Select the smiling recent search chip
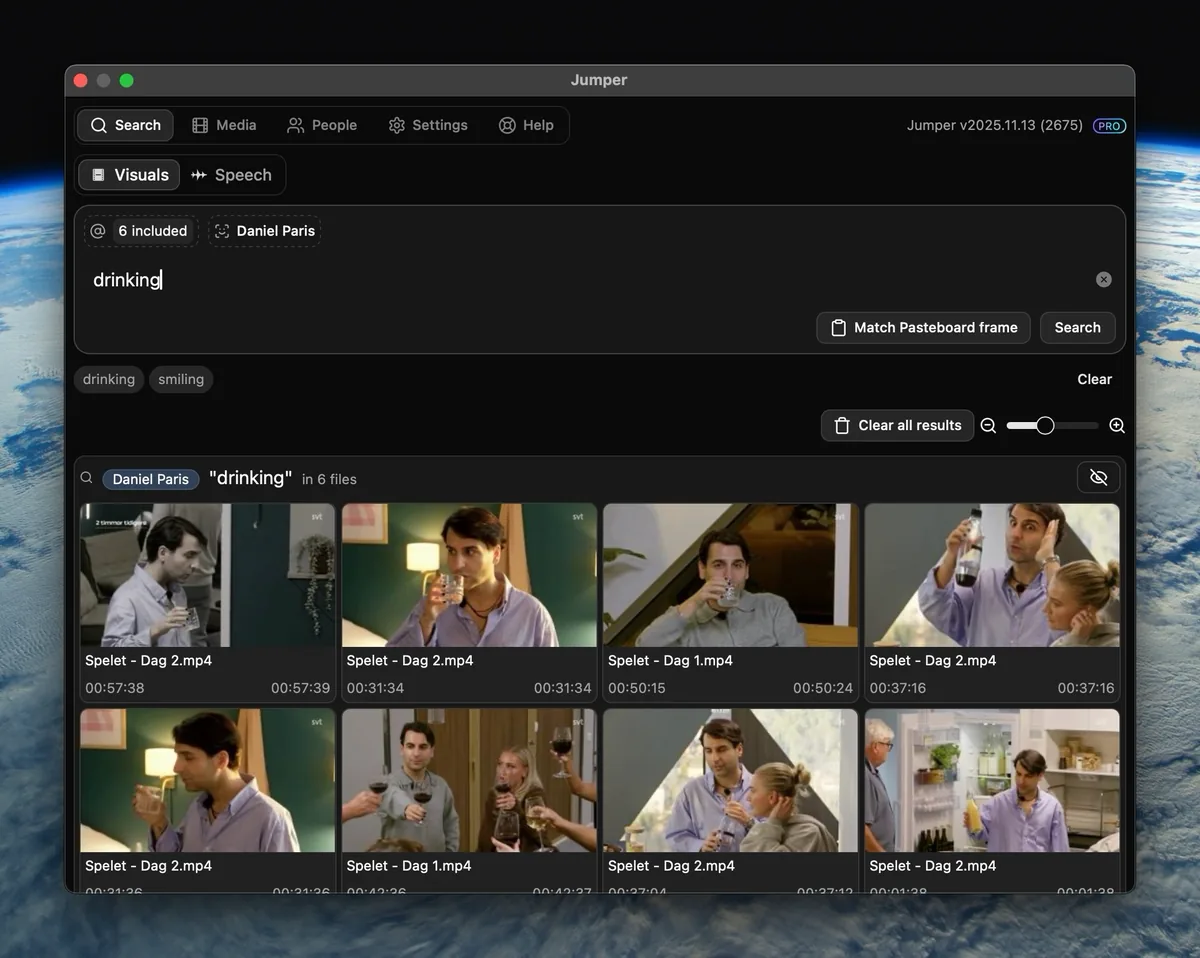 click(181, 380)
